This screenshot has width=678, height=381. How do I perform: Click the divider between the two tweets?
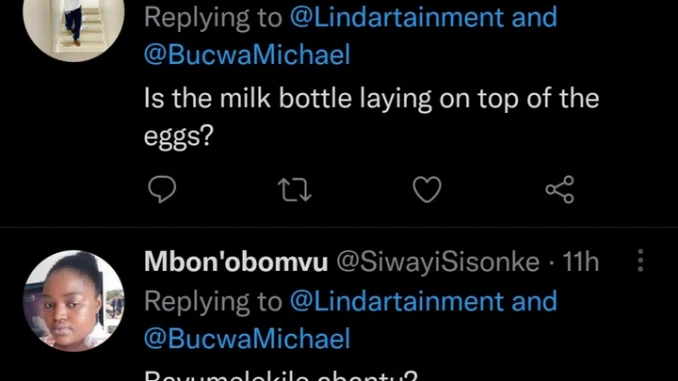[339, 227]
